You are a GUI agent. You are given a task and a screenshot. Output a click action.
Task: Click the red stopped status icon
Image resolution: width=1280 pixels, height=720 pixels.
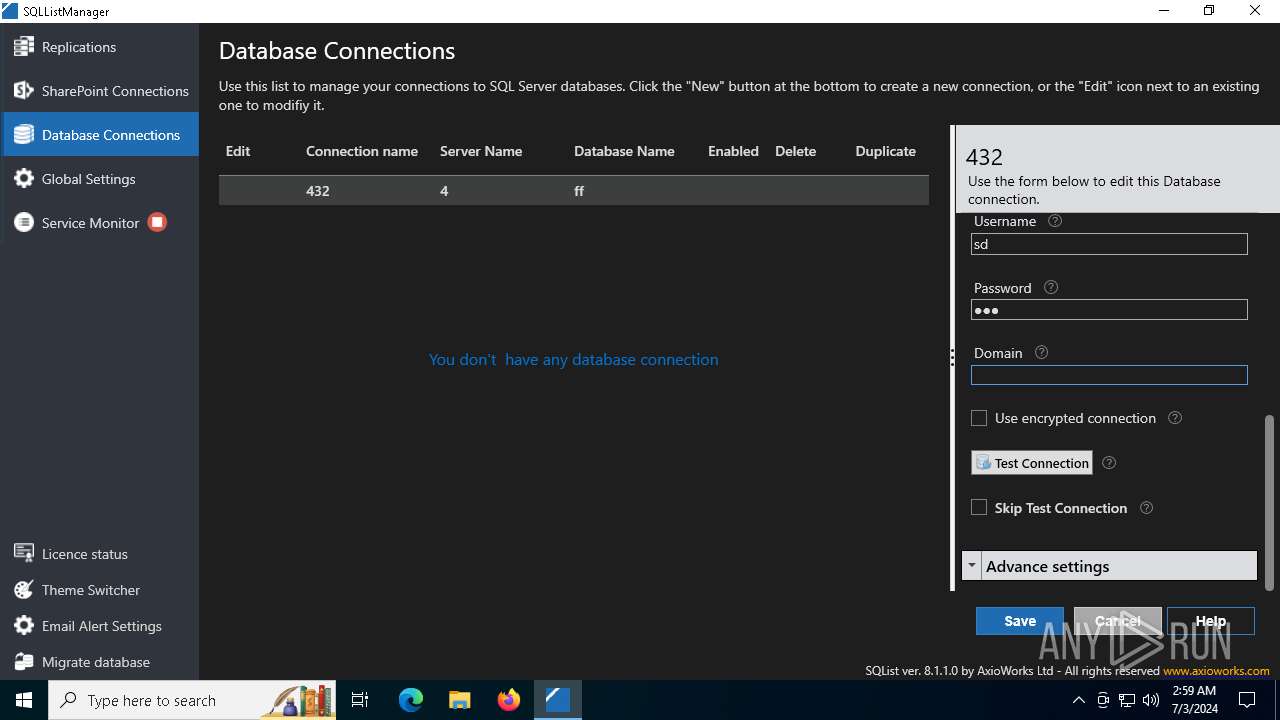point(157,222)
